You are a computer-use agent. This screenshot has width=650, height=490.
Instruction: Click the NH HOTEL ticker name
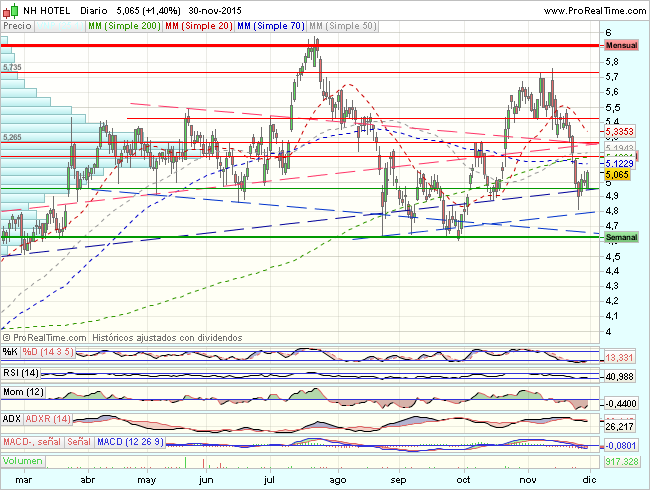tap(47, 9)
